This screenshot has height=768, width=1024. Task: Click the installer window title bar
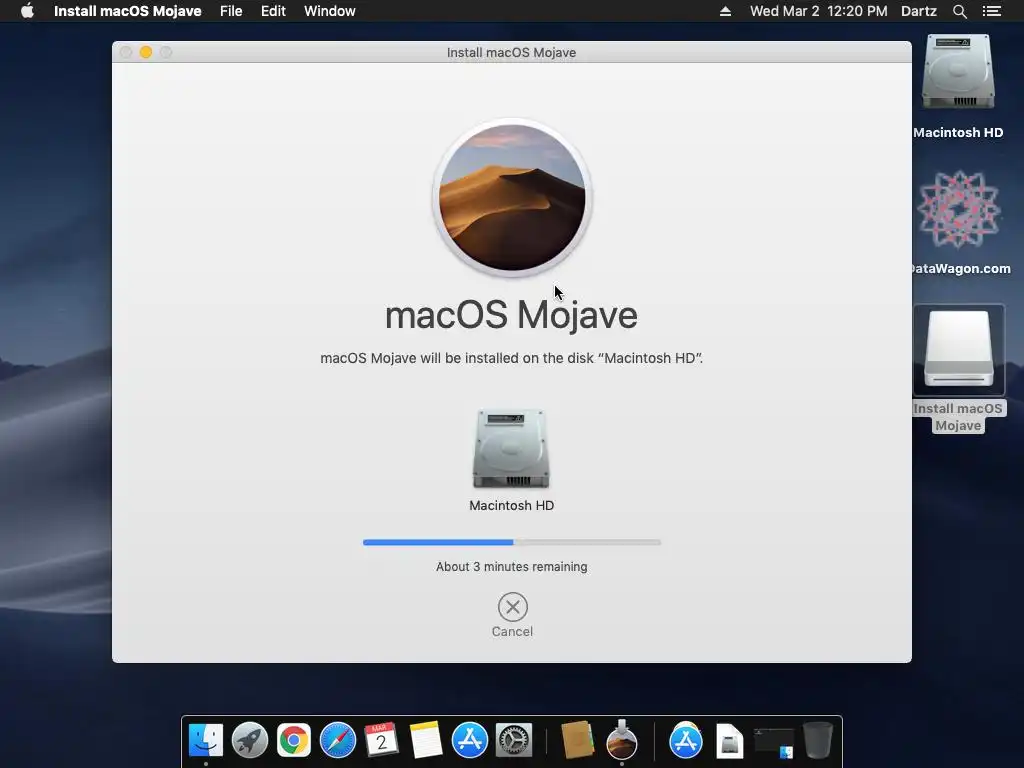tap(511, 52)
